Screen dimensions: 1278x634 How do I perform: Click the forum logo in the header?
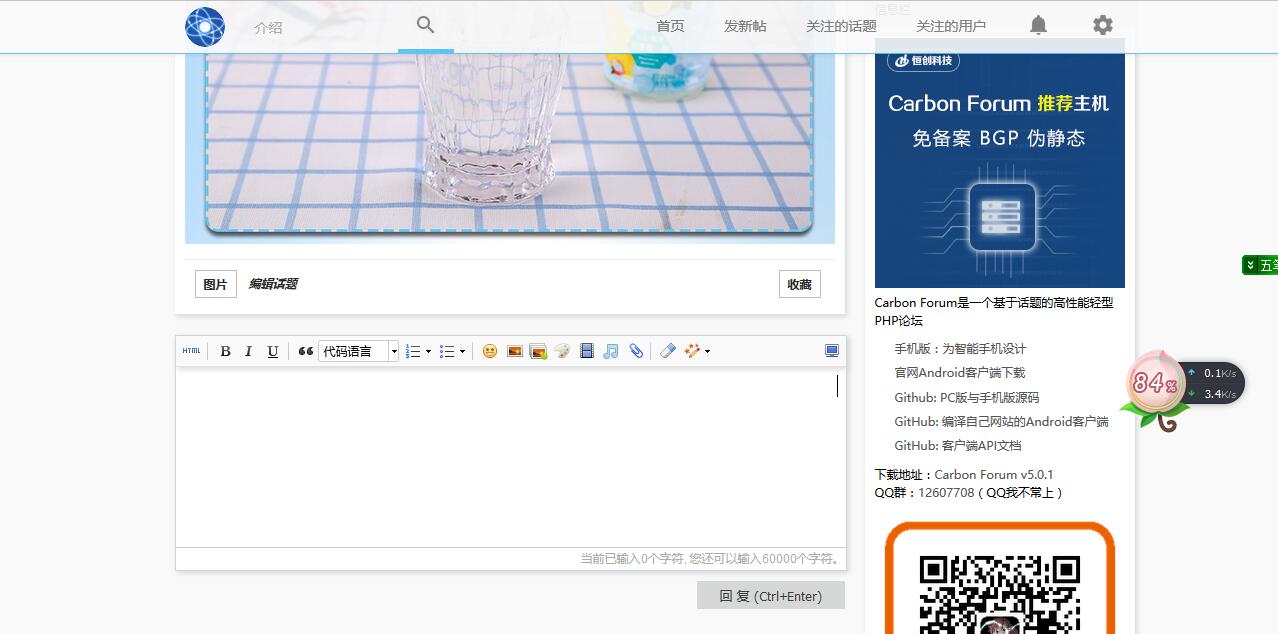point(205,27)
